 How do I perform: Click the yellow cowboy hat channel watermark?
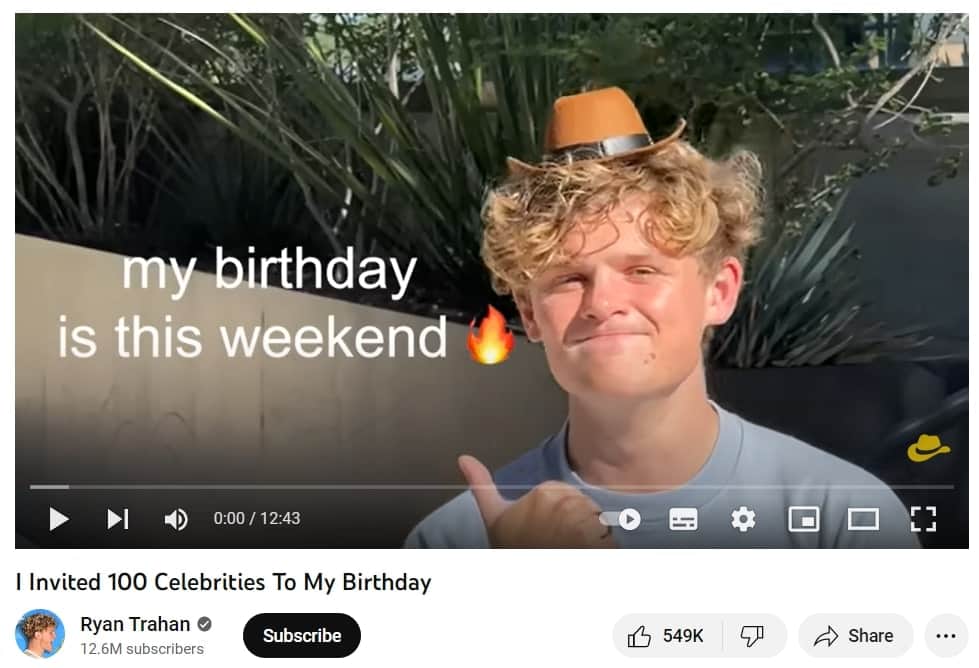pyautogui.click(x=928, y=448)
